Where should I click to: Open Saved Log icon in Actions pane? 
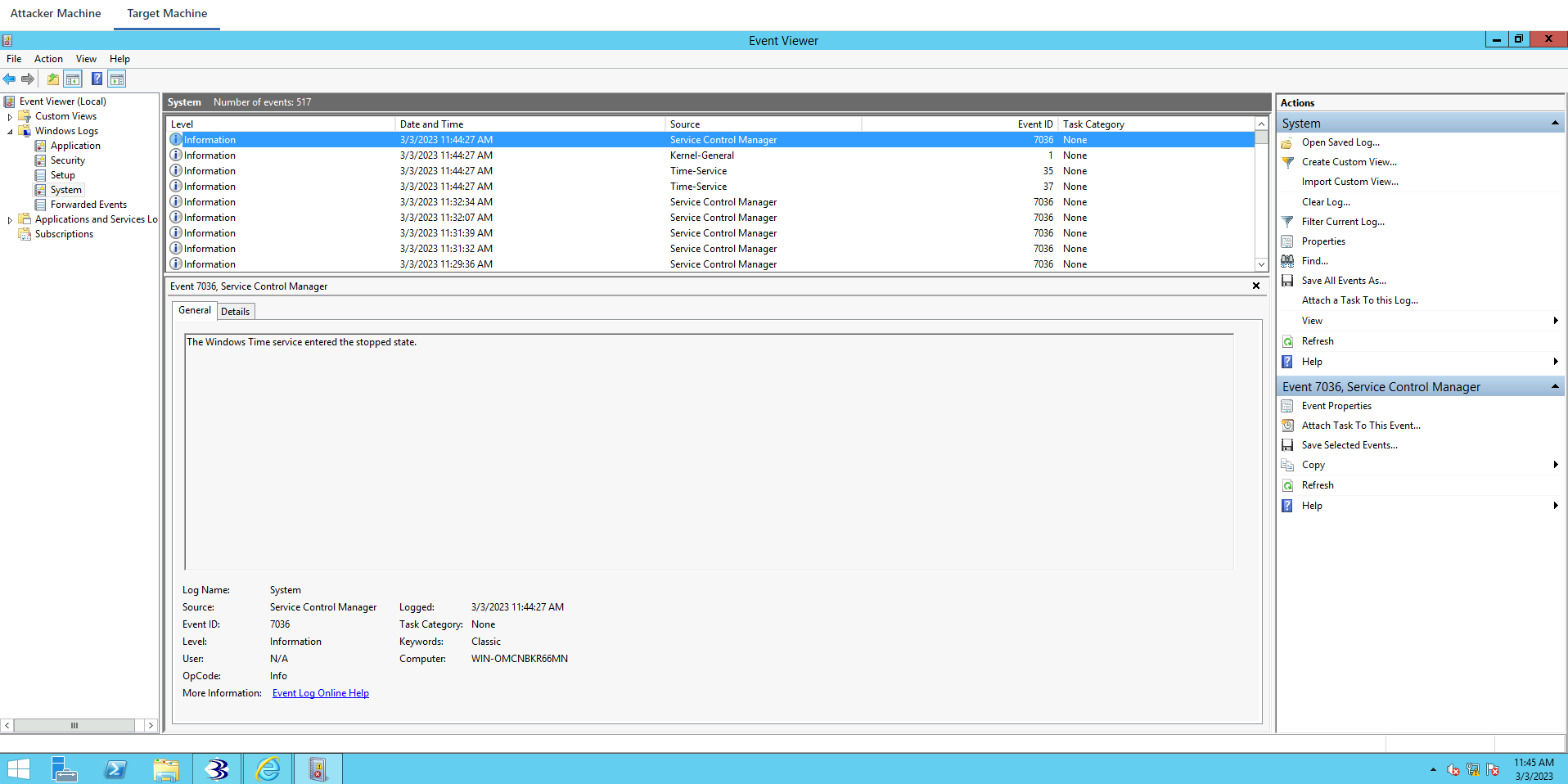(1287, 142)
